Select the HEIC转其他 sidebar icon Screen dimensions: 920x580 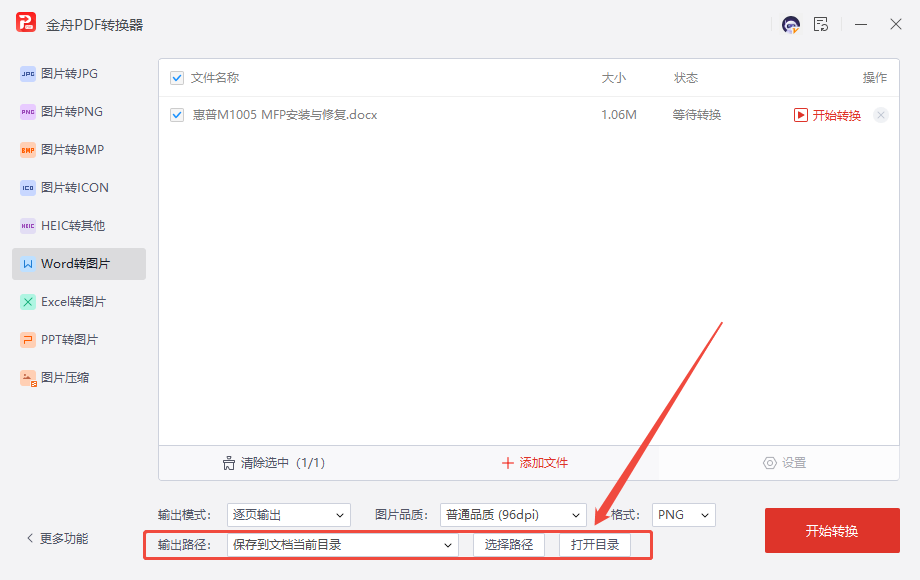click(x=28, y=226)
